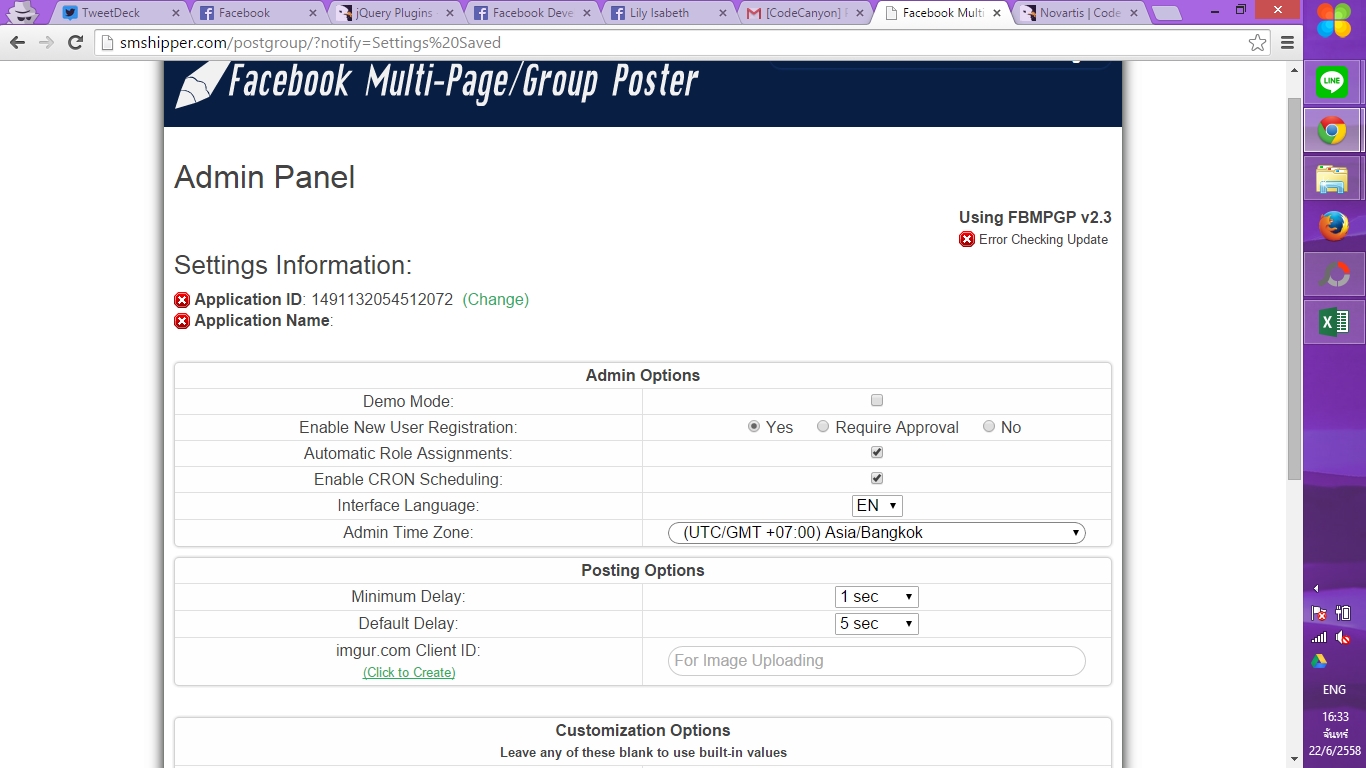The image size is (1366, 768).
Task: Click the 'Error Checking Update' text
Action: [x=1043, y=239]
